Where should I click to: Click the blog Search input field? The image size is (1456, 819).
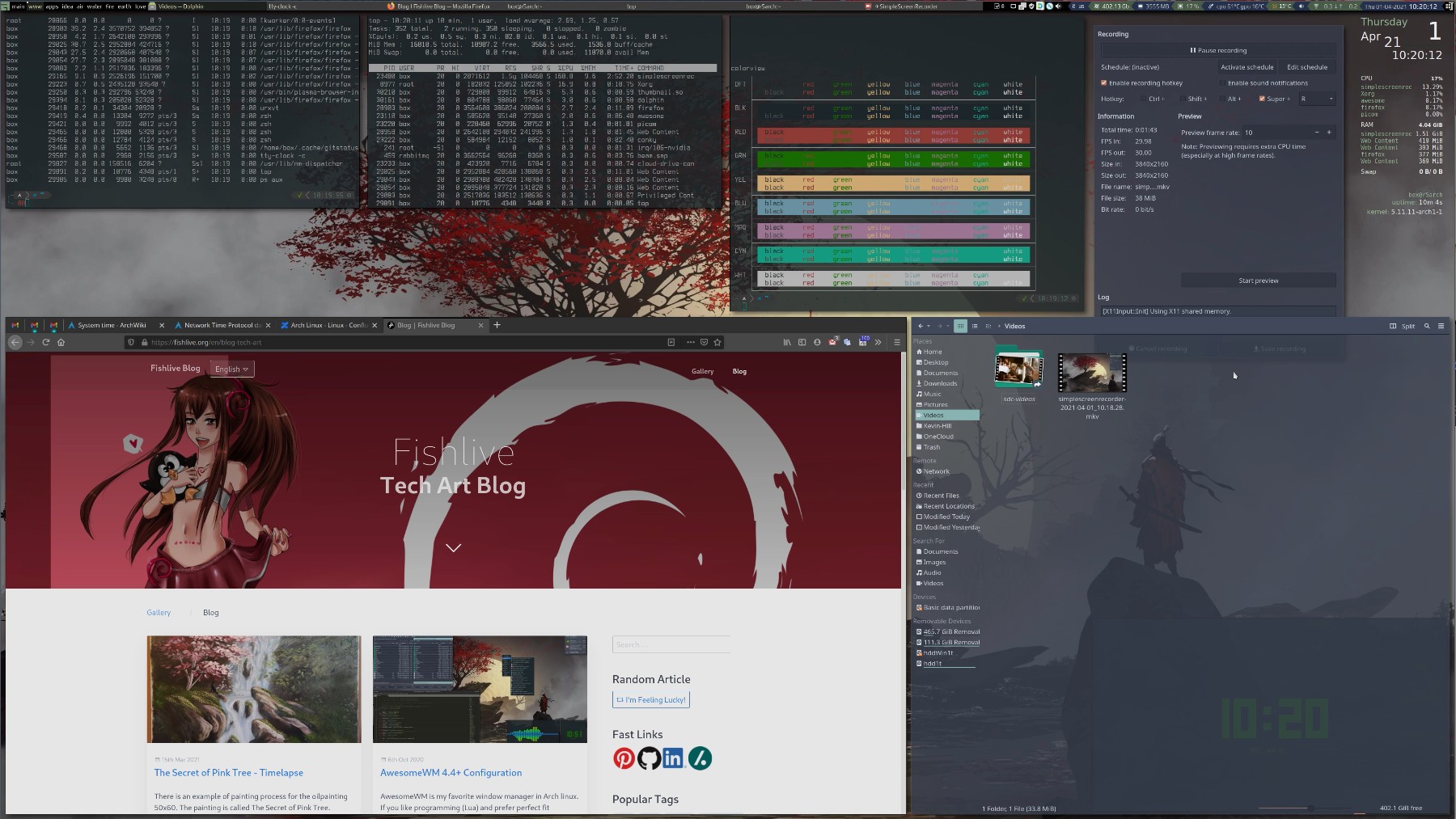pos(671,644)
